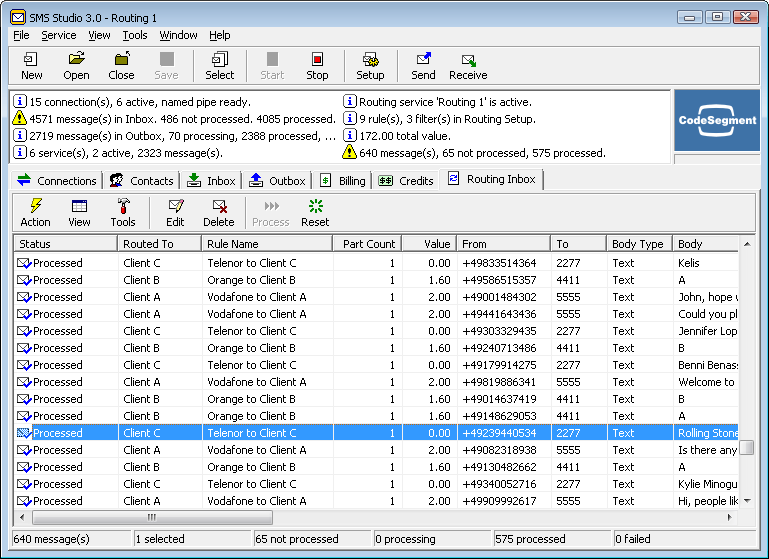This screenshot has width=769, height=559.
Task: Click the Send message icon
Action: (x=423, y=66)
